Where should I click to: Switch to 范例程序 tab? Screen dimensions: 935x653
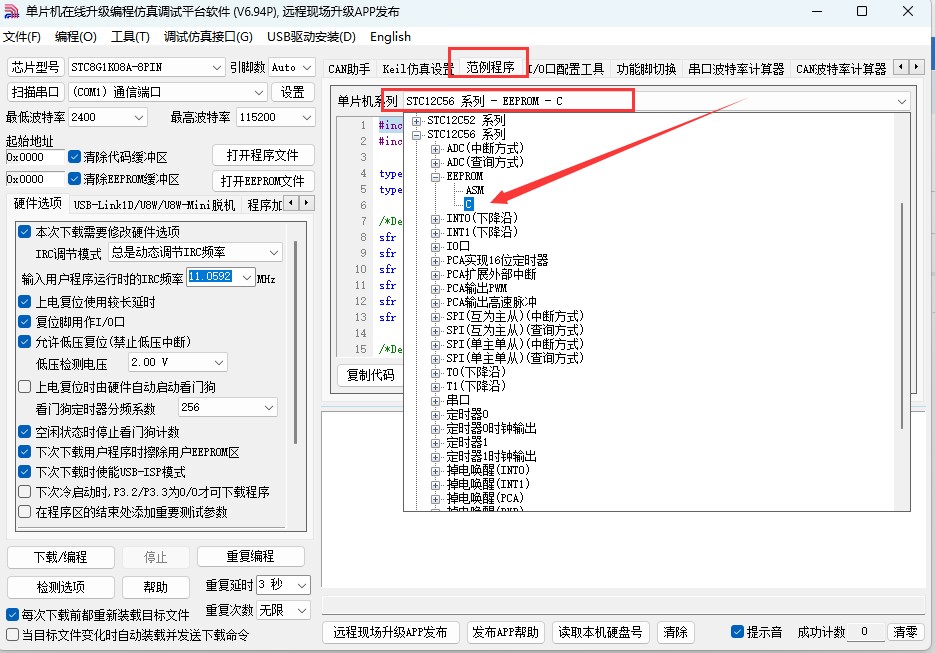(490, 67)
